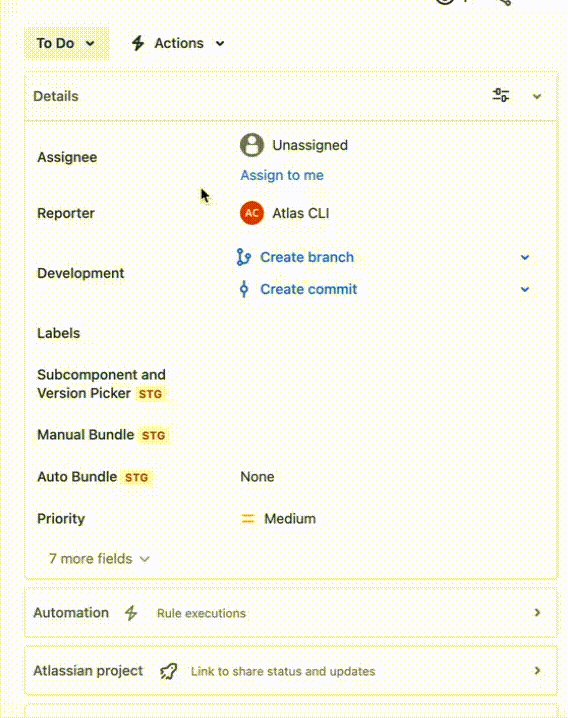Expand 7 more fields
The image size is (568, 718).
pyautogui.click(x=99, y=559)
